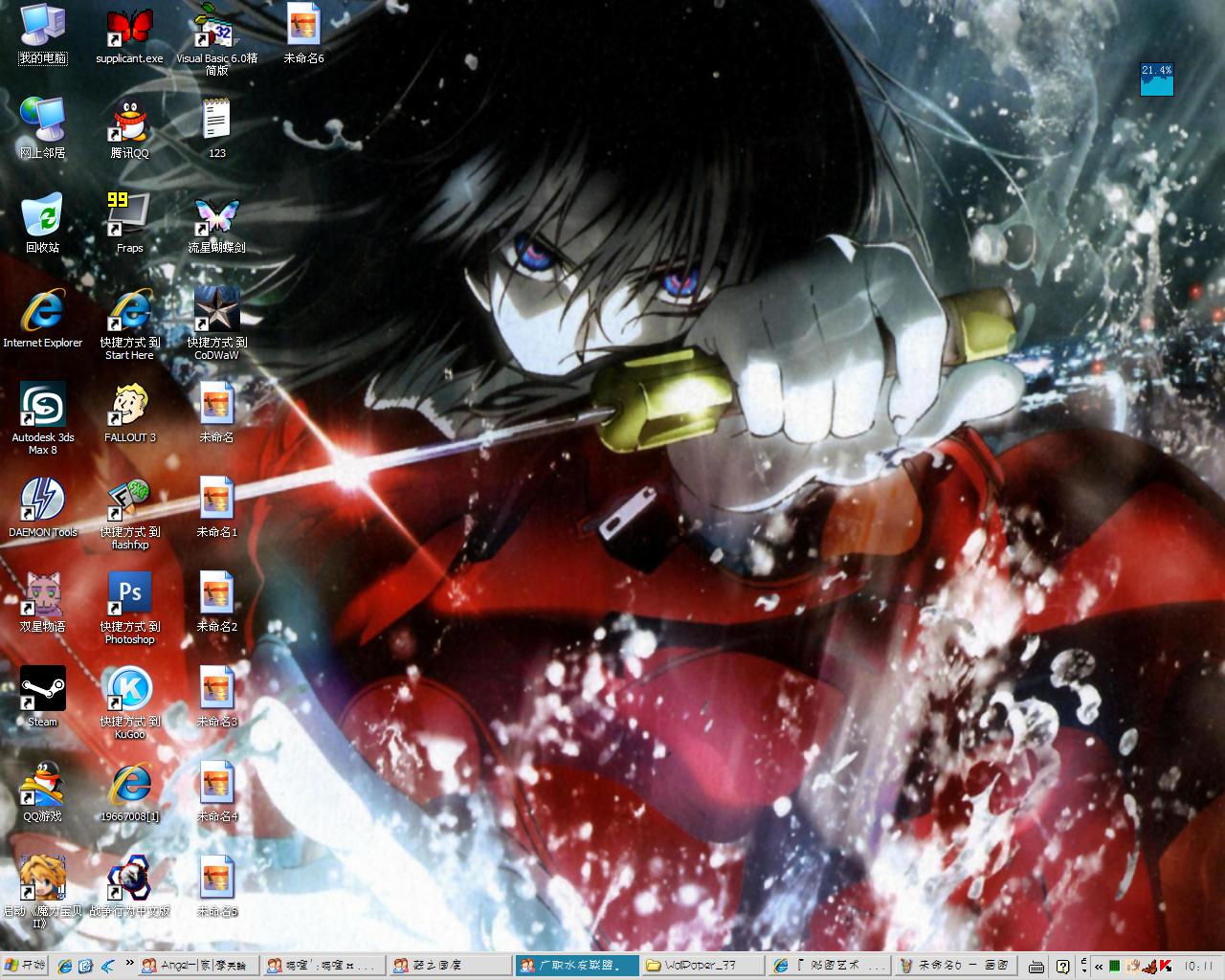
Task: Start the 魔力宝贝 II game shortcut
Action: (42, 891)
